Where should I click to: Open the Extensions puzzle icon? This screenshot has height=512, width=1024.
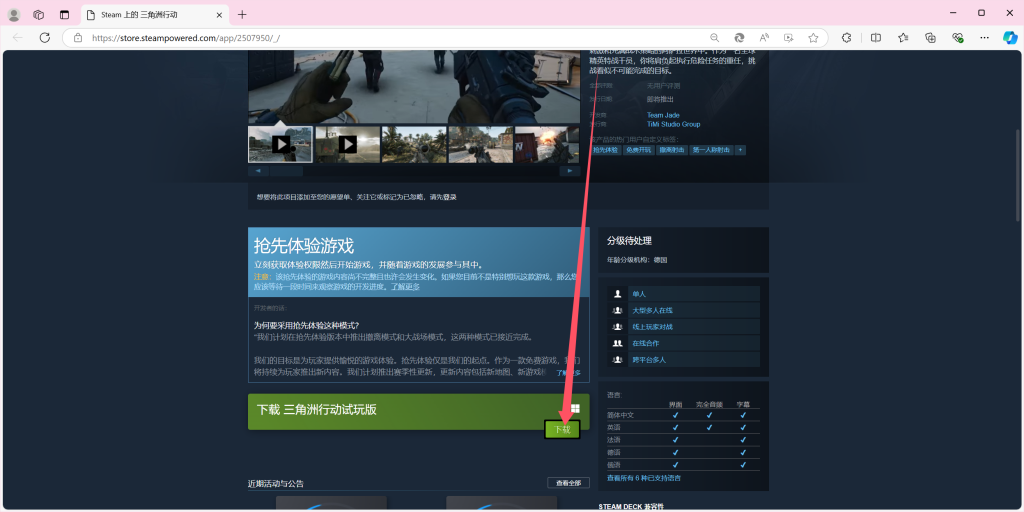click(x=846, y=38)
